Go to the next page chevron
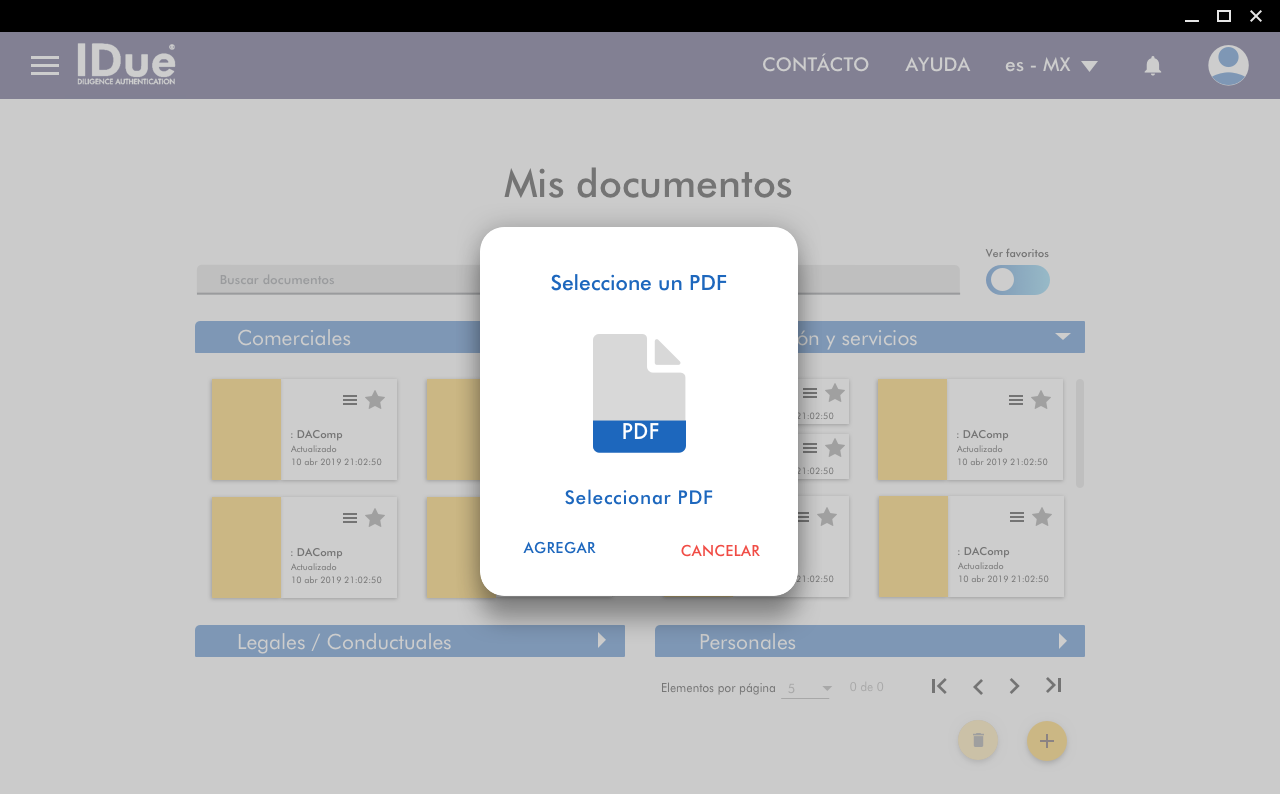 [1014, 686]
